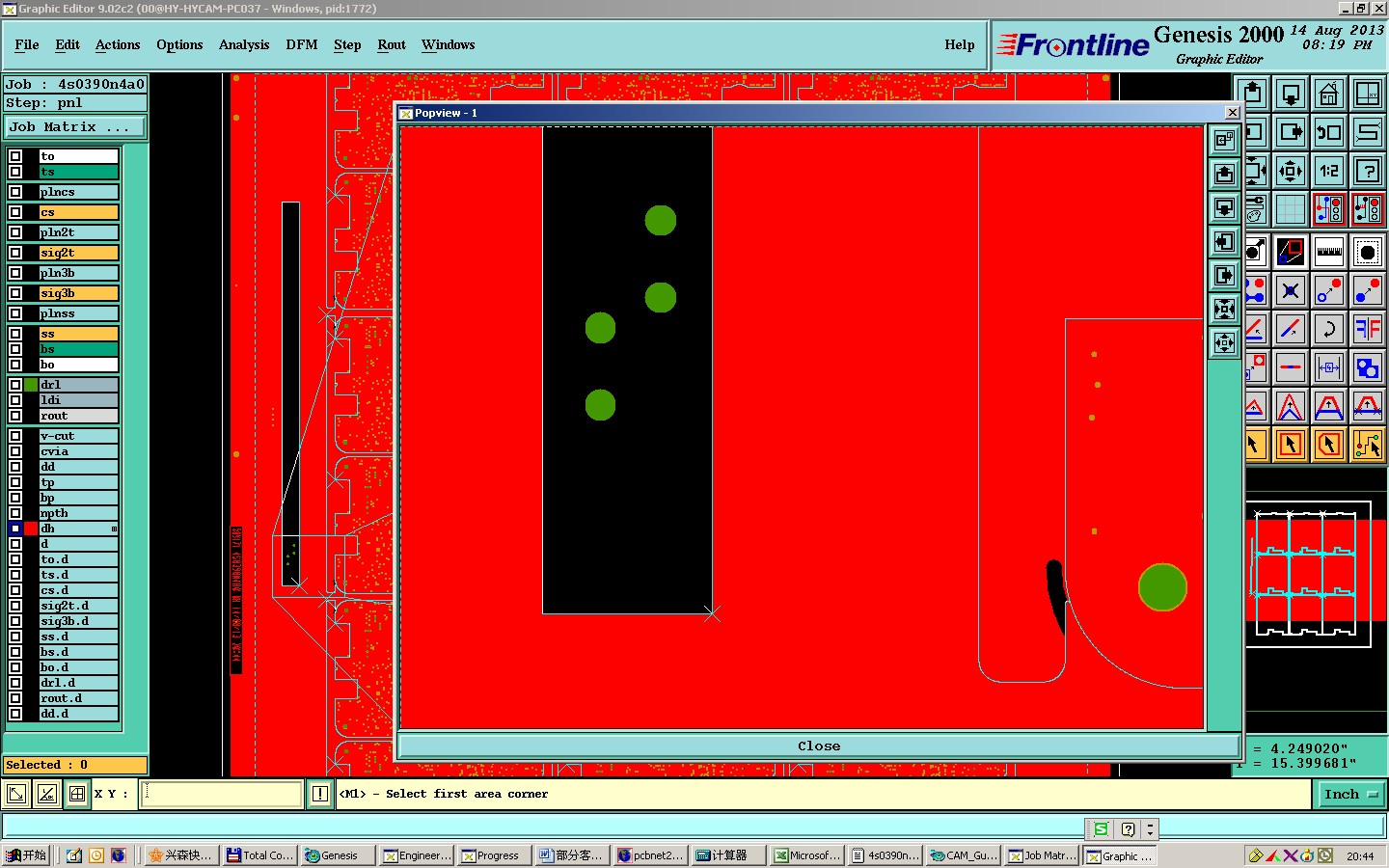
Task: Click the question mark query icon
Action: pos(1368,171)
